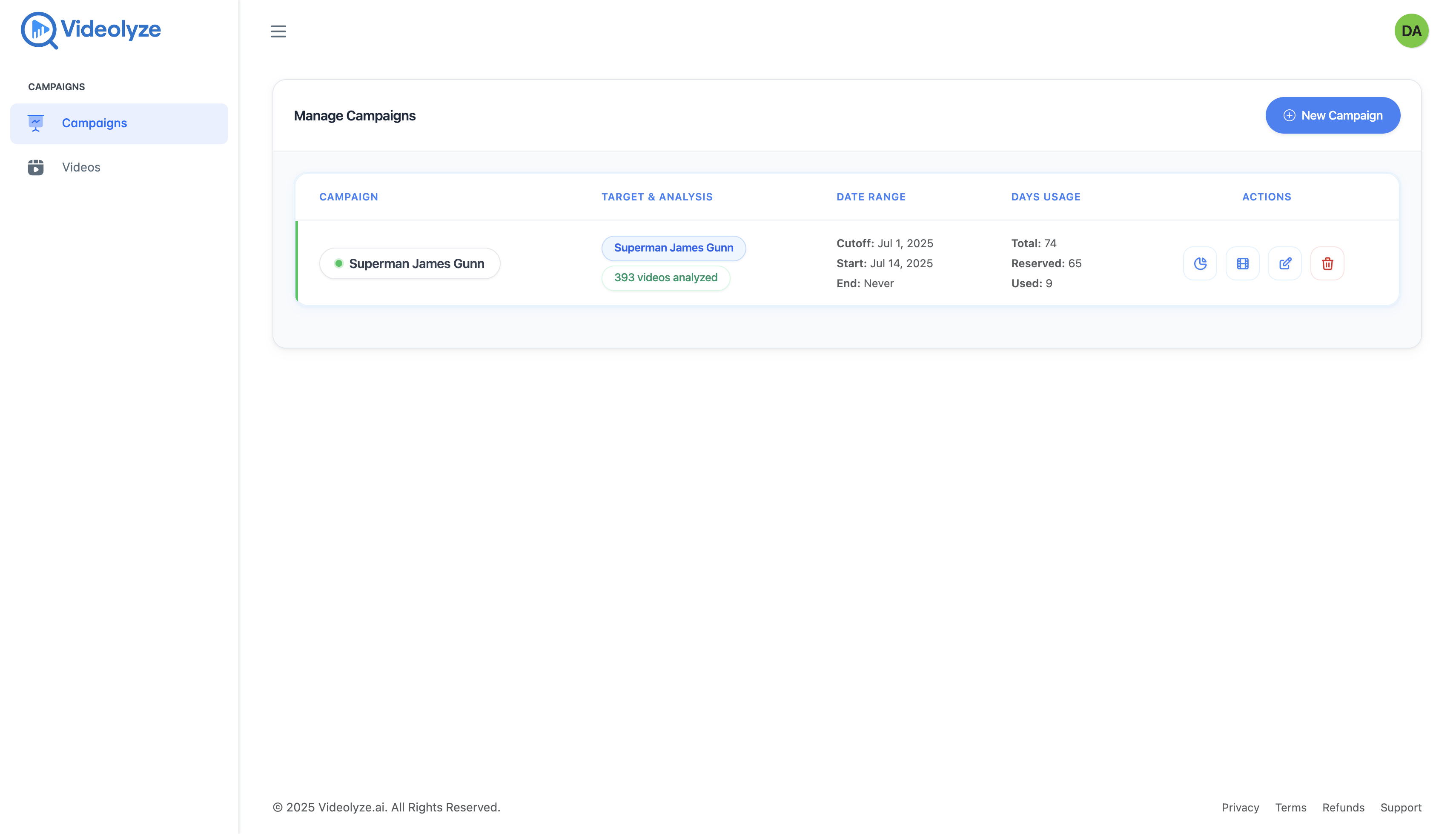
Task: Open Videos in the sidebar
Action: coord(119,167)
